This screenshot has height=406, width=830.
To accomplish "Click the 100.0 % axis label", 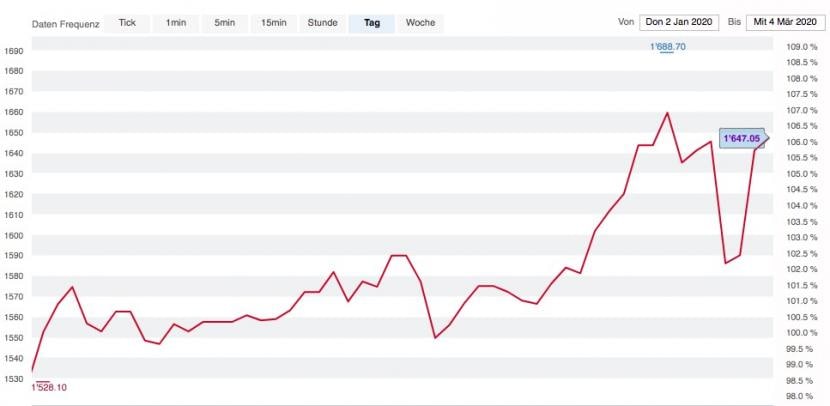I will (x=801, y=332).
